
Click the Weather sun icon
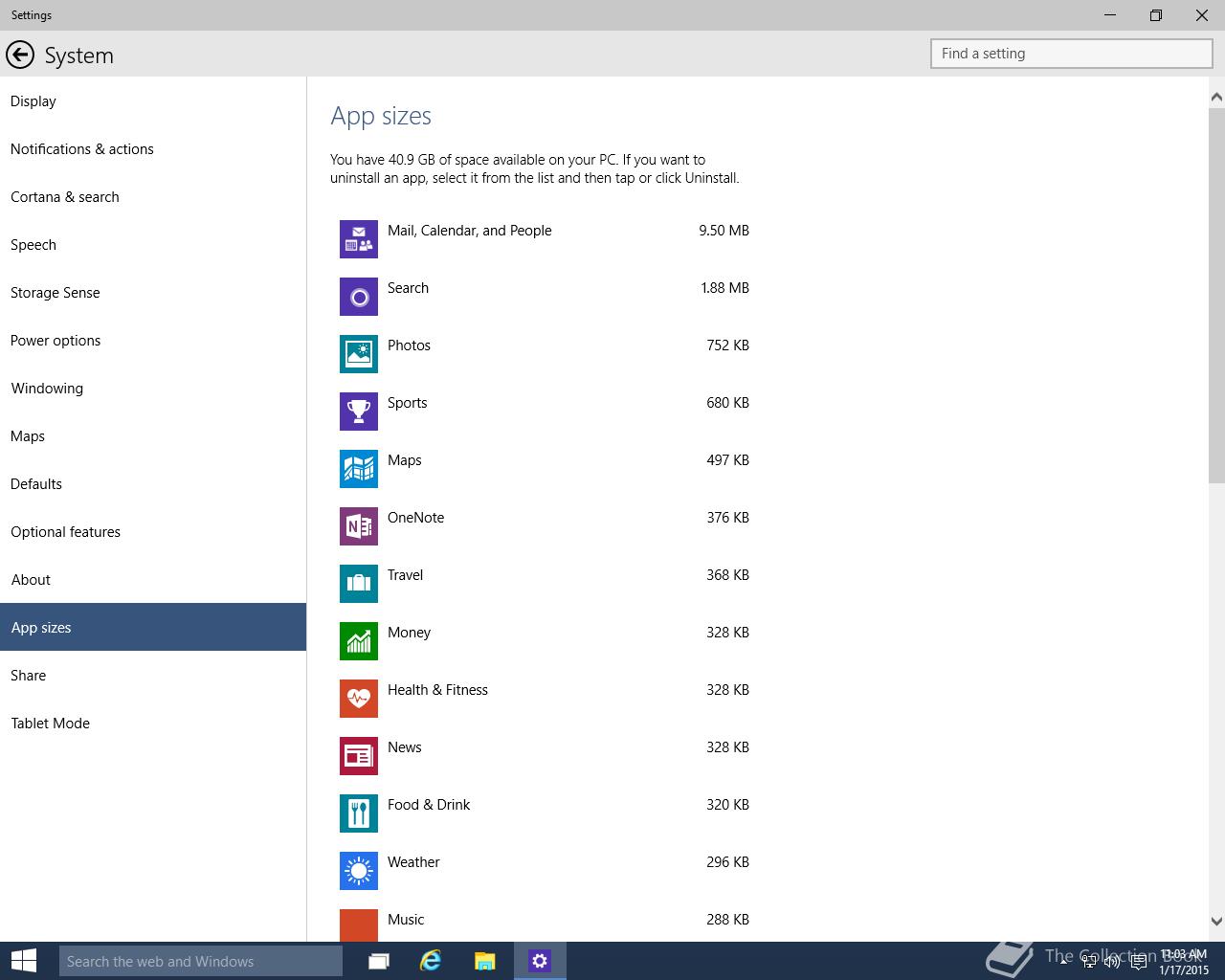(359, 871)
